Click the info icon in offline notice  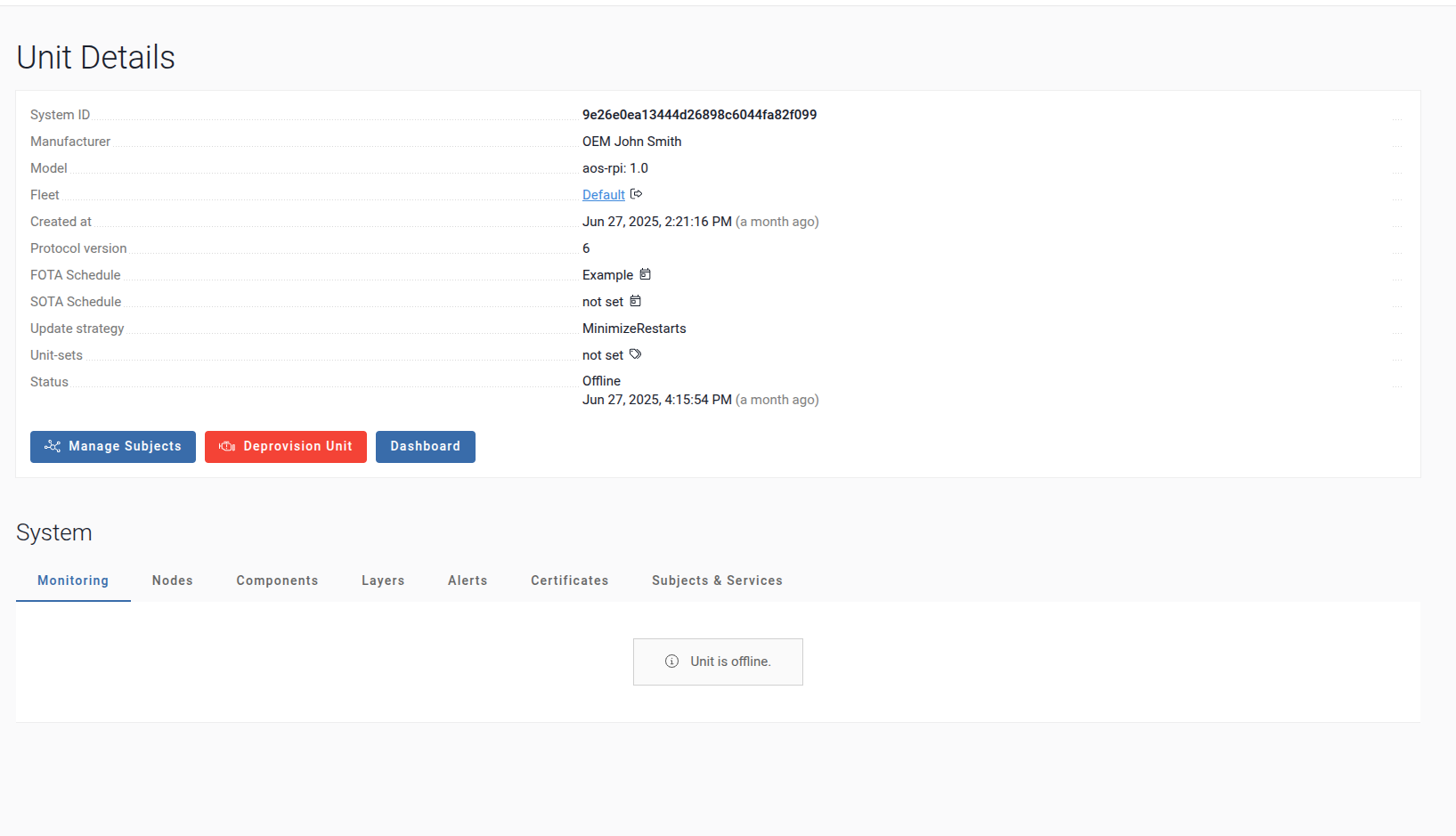(671, 661)
